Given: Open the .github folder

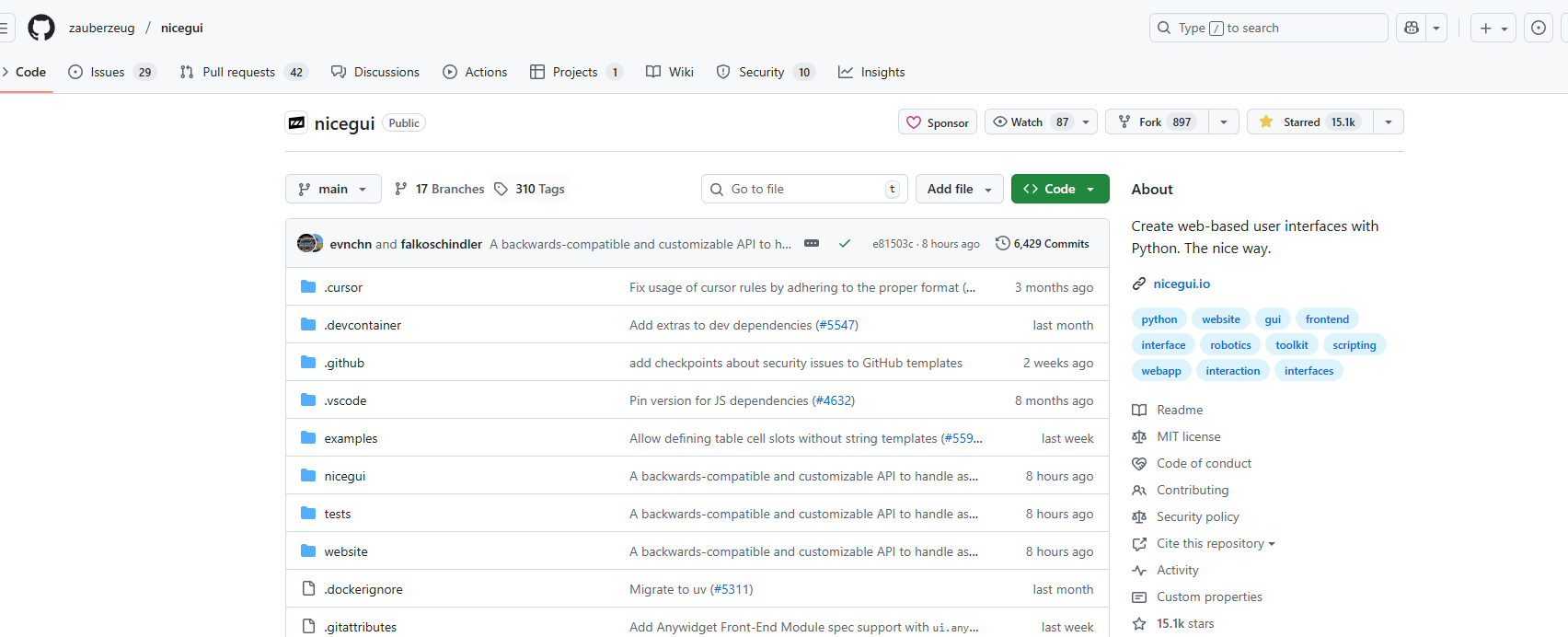Looking at the screenshot, I should point(344,363).
